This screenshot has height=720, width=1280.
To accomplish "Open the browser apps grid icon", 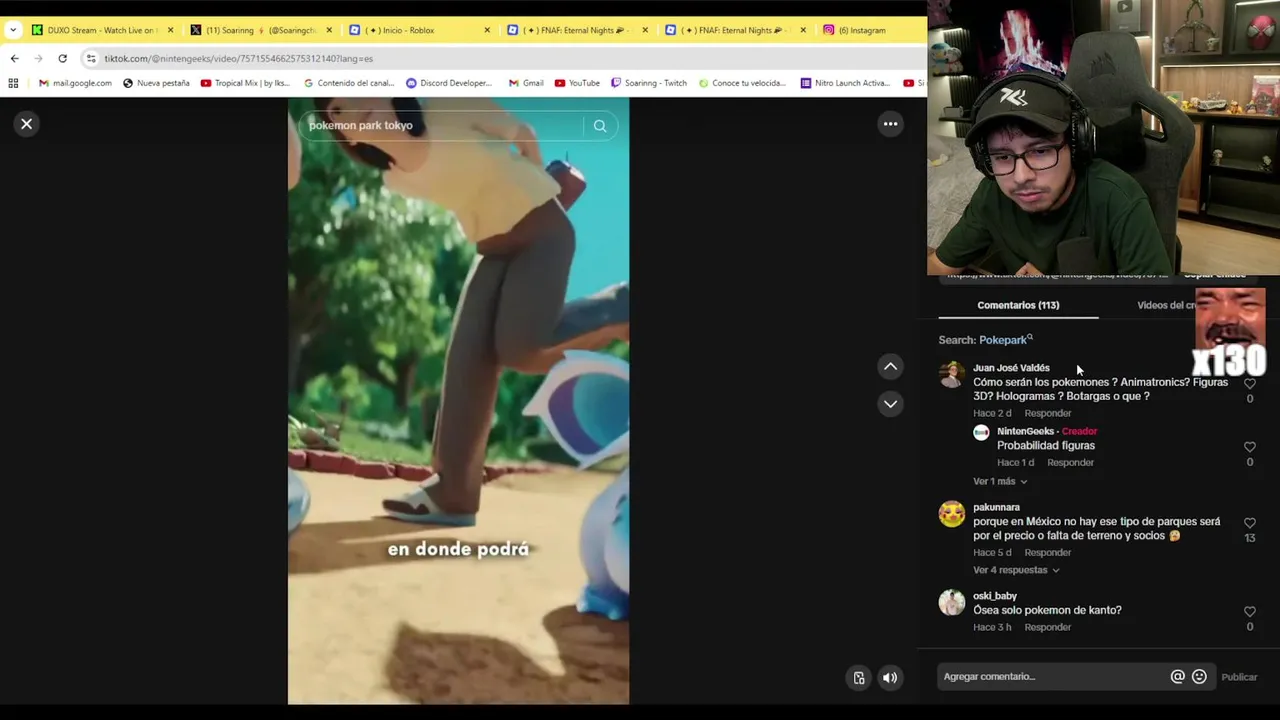I will 13,83.
